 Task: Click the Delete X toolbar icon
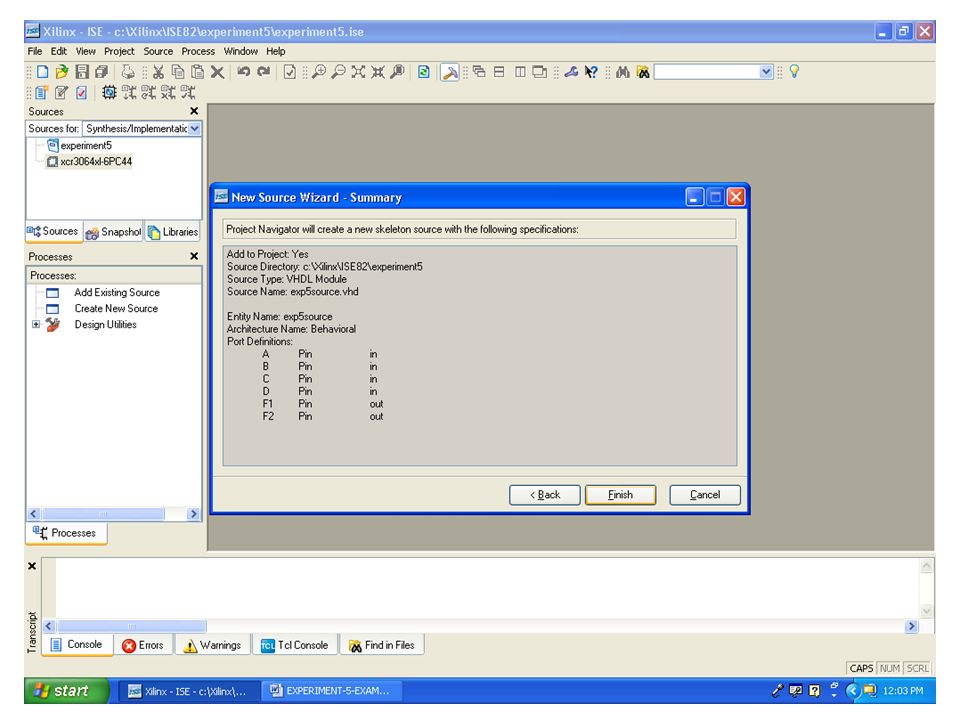click(217, 72)
